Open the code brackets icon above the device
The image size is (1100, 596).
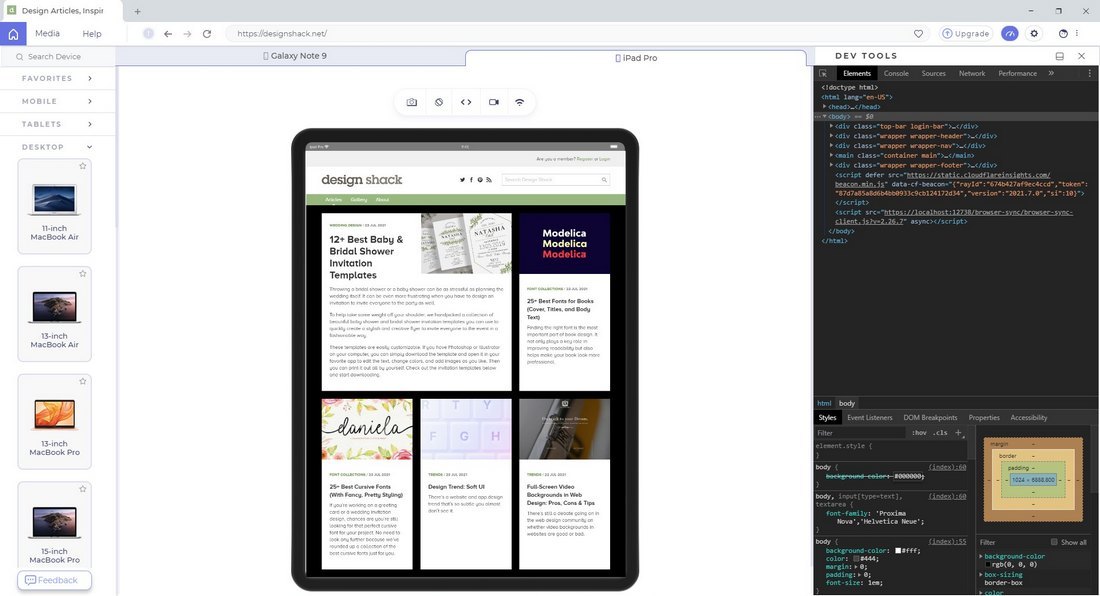[x=466, y=102]
